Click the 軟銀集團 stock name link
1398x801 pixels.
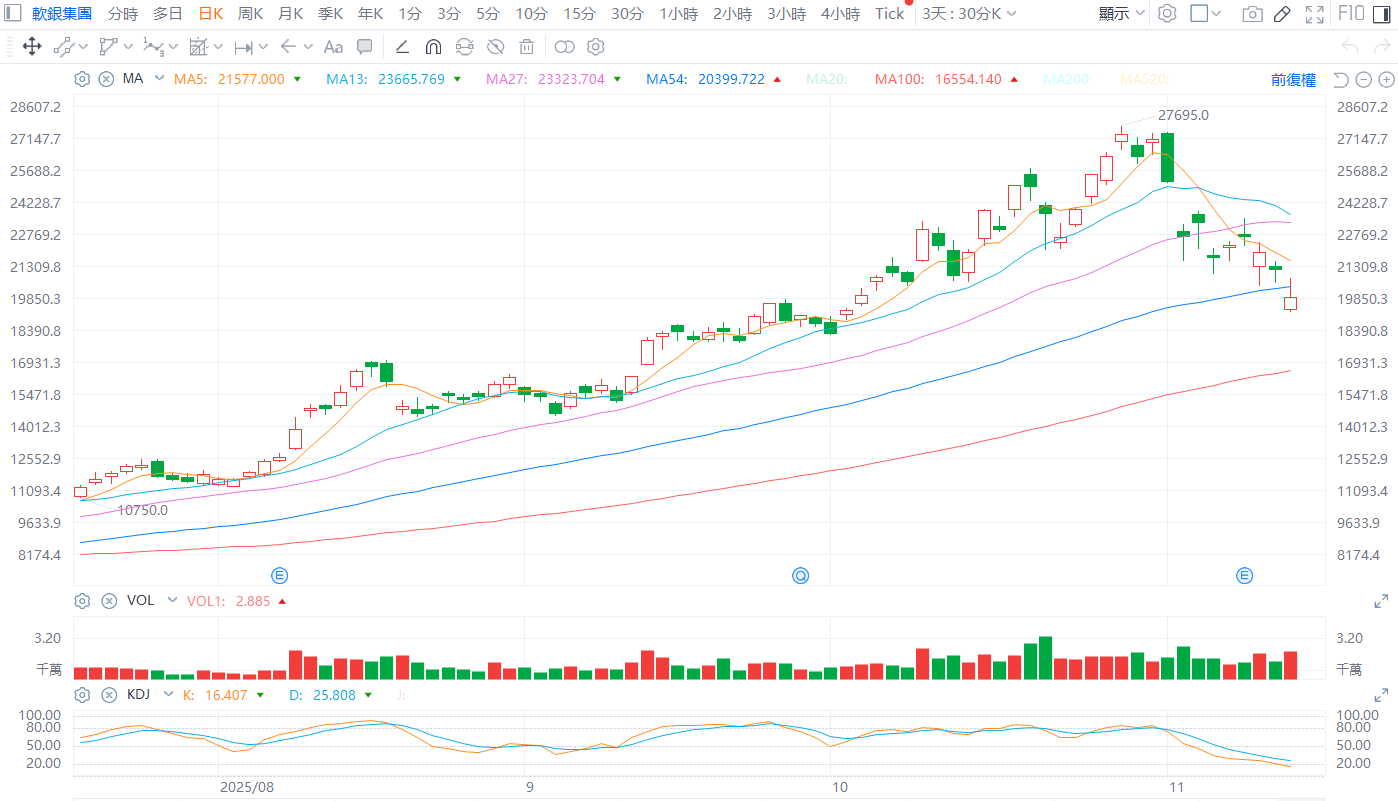tap(62, 14)
